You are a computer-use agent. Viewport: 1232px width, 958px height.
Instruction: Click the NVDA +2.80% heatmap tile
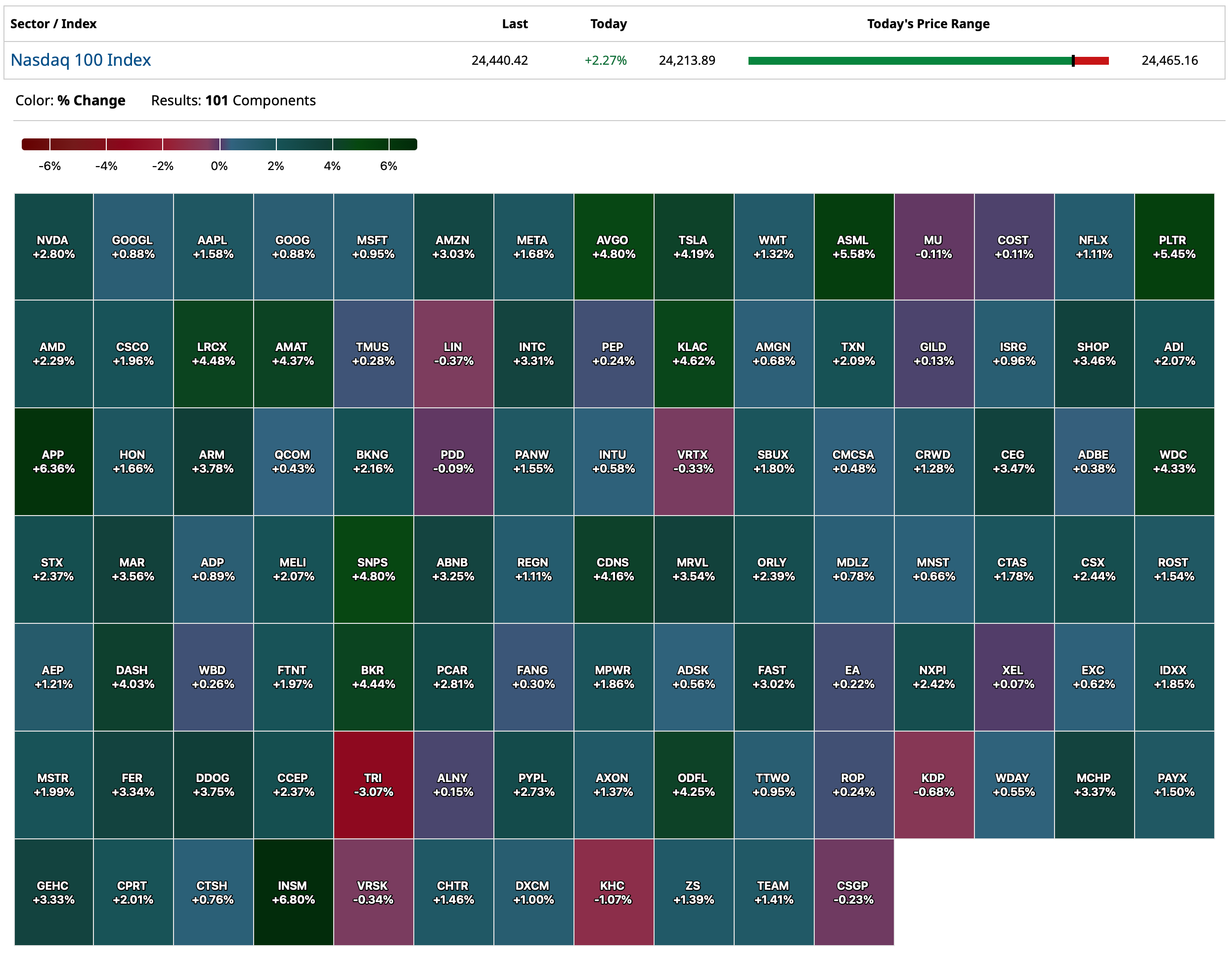click(53, 247)
